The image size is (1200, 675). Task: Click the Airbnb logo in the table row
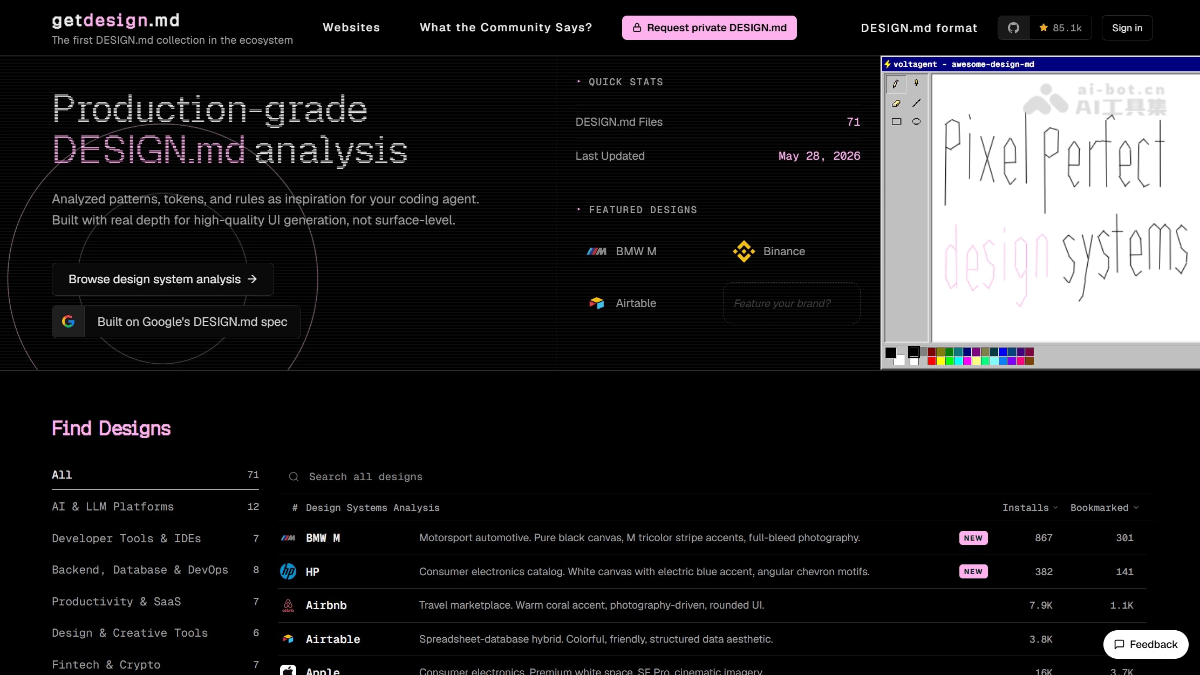click(x=288, y=605)
